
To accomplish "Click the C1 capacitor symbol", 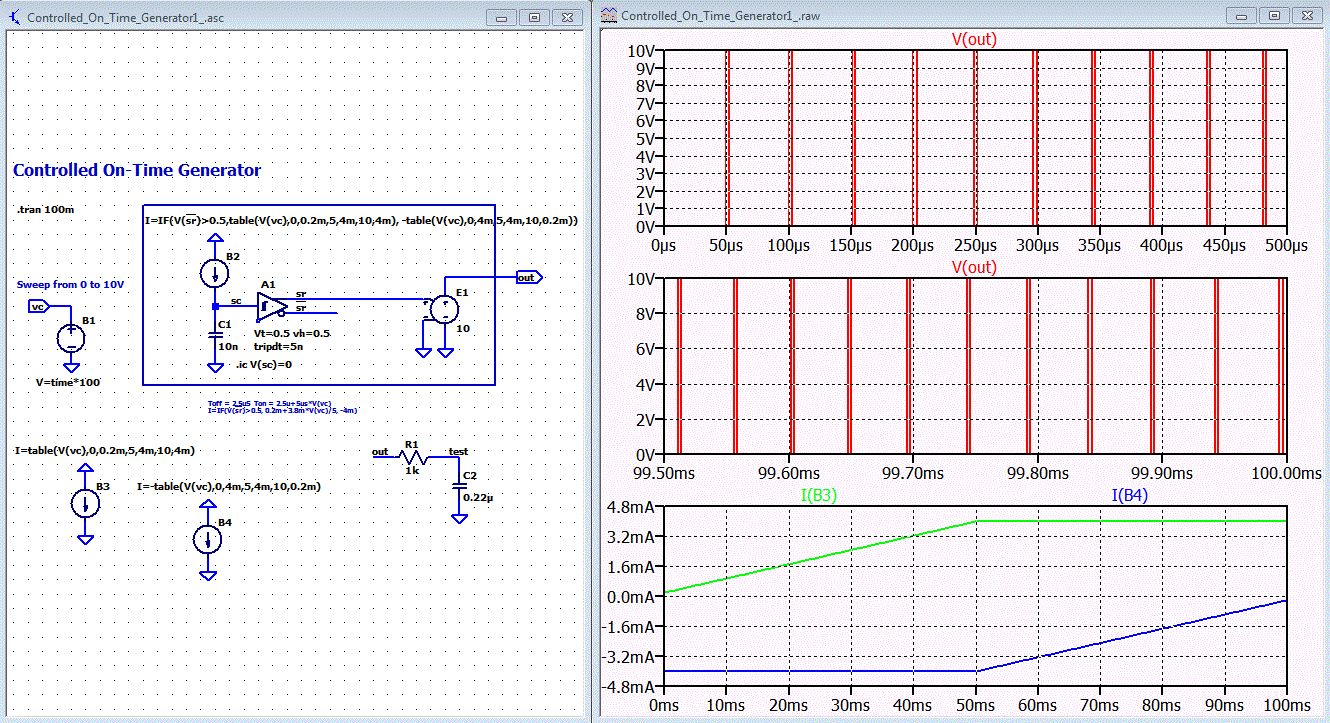I will tap(214, 336).
